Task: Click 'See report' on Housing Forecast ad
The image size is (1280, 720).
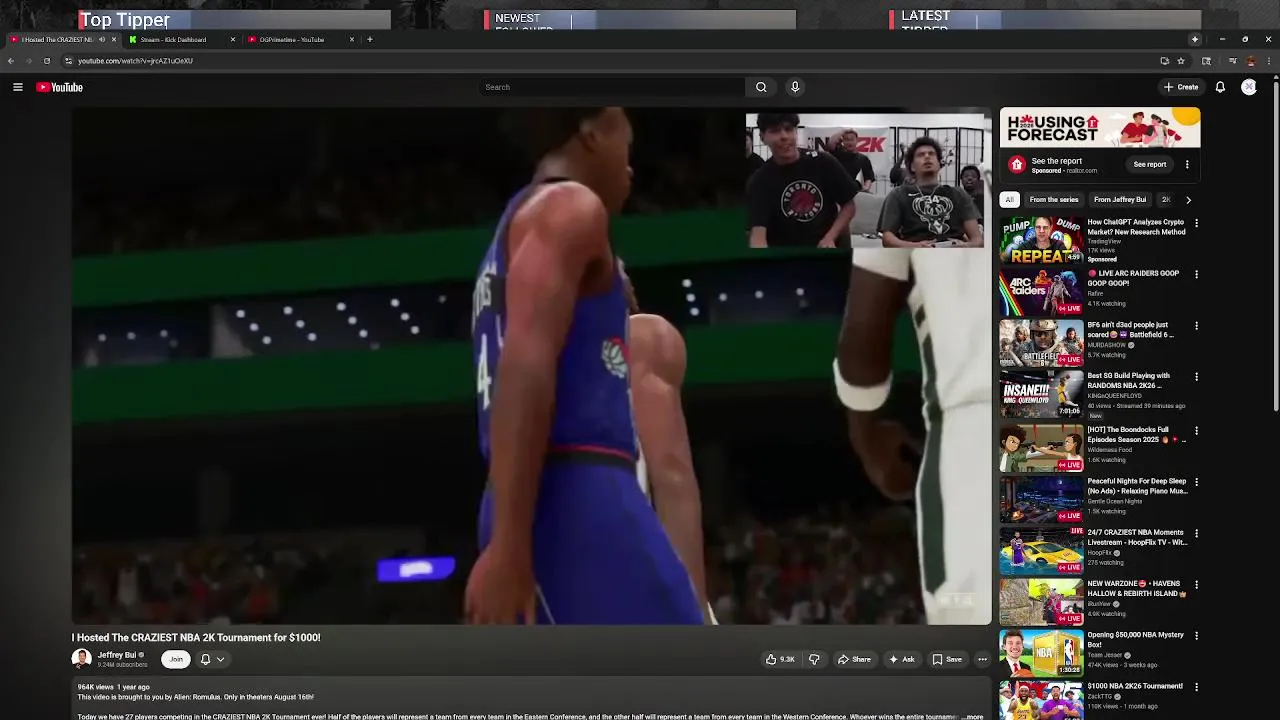Action: click(x=1150, y=164)
